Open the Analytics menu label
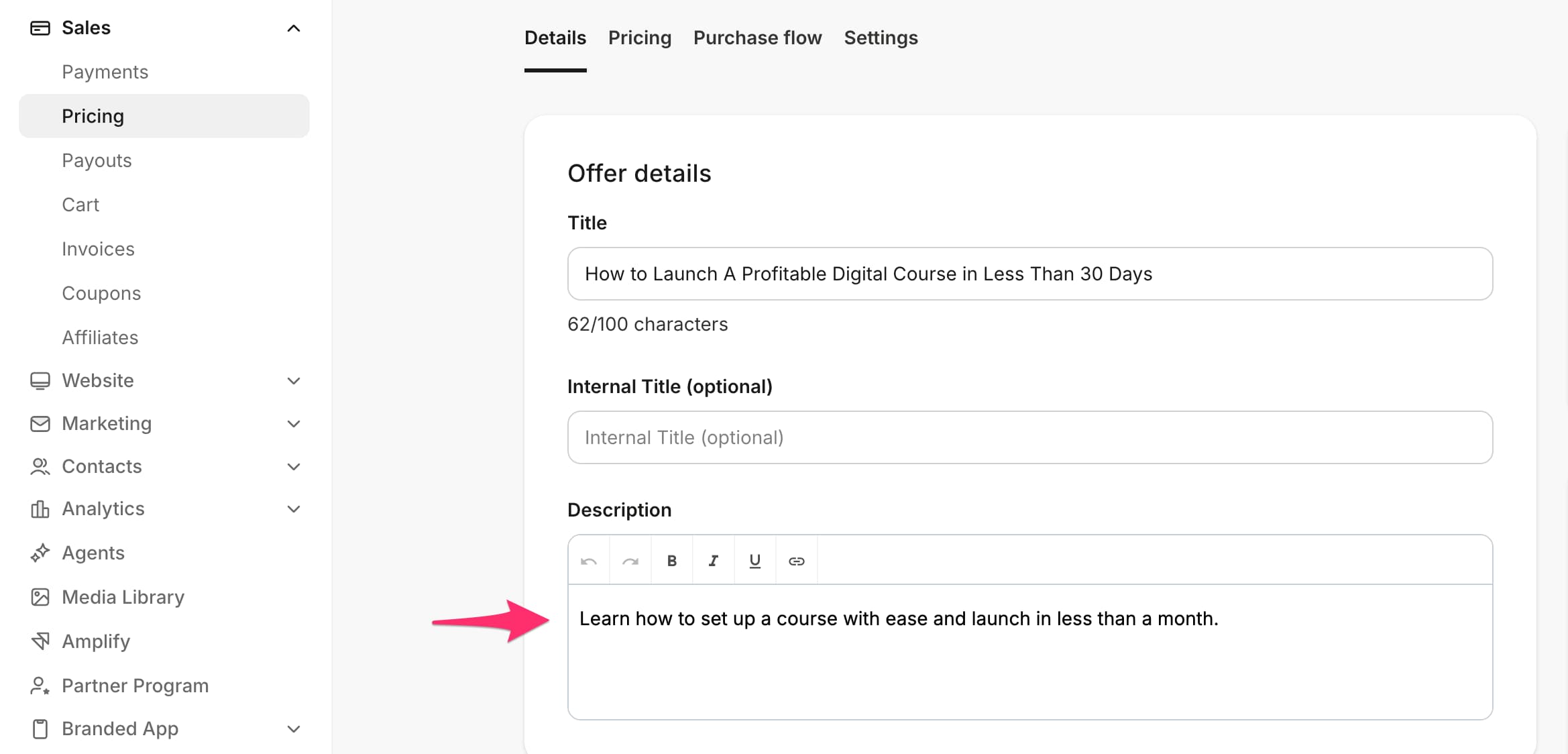The image size is (1568, 754). point(103,509)
